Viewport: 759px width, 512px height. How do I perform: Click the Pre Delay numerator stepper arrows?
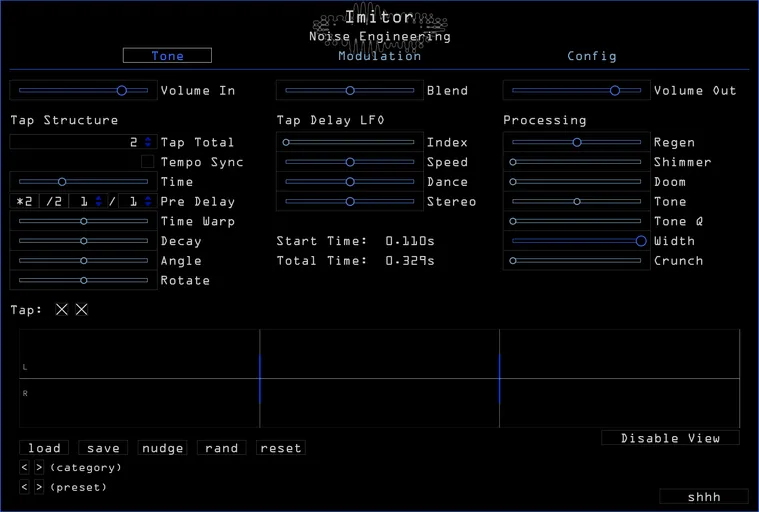click(99, 201)
